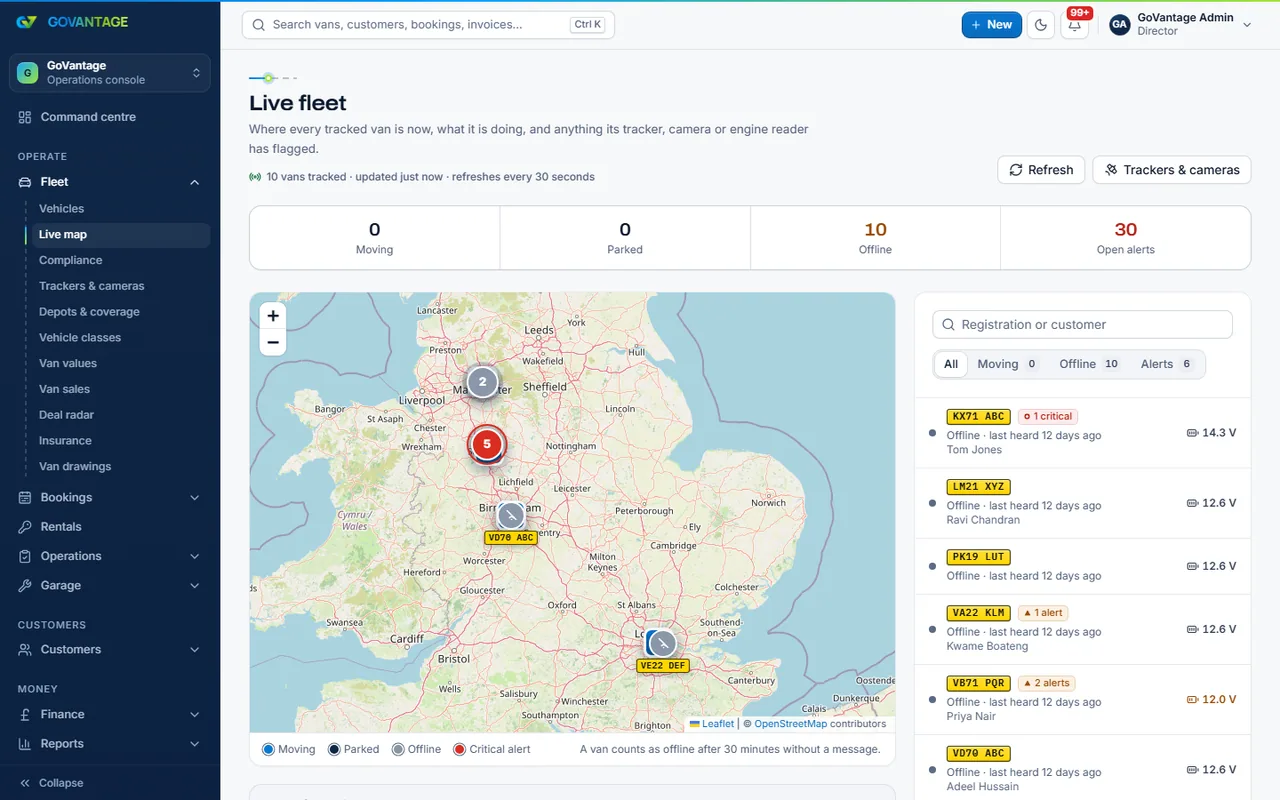Screen dimensions: 1280x800
Task: Click the Fleet van icon in sidebar
Action: [25, 182]
